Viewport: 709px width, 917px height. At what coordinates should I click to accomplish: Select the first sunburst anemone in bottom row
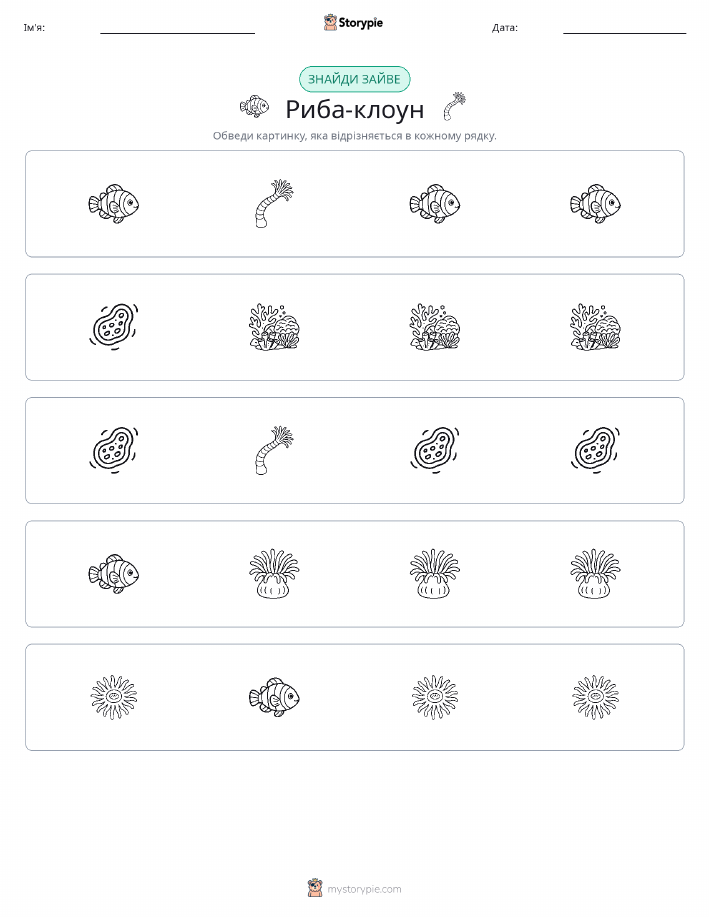(x=113, y=697)
